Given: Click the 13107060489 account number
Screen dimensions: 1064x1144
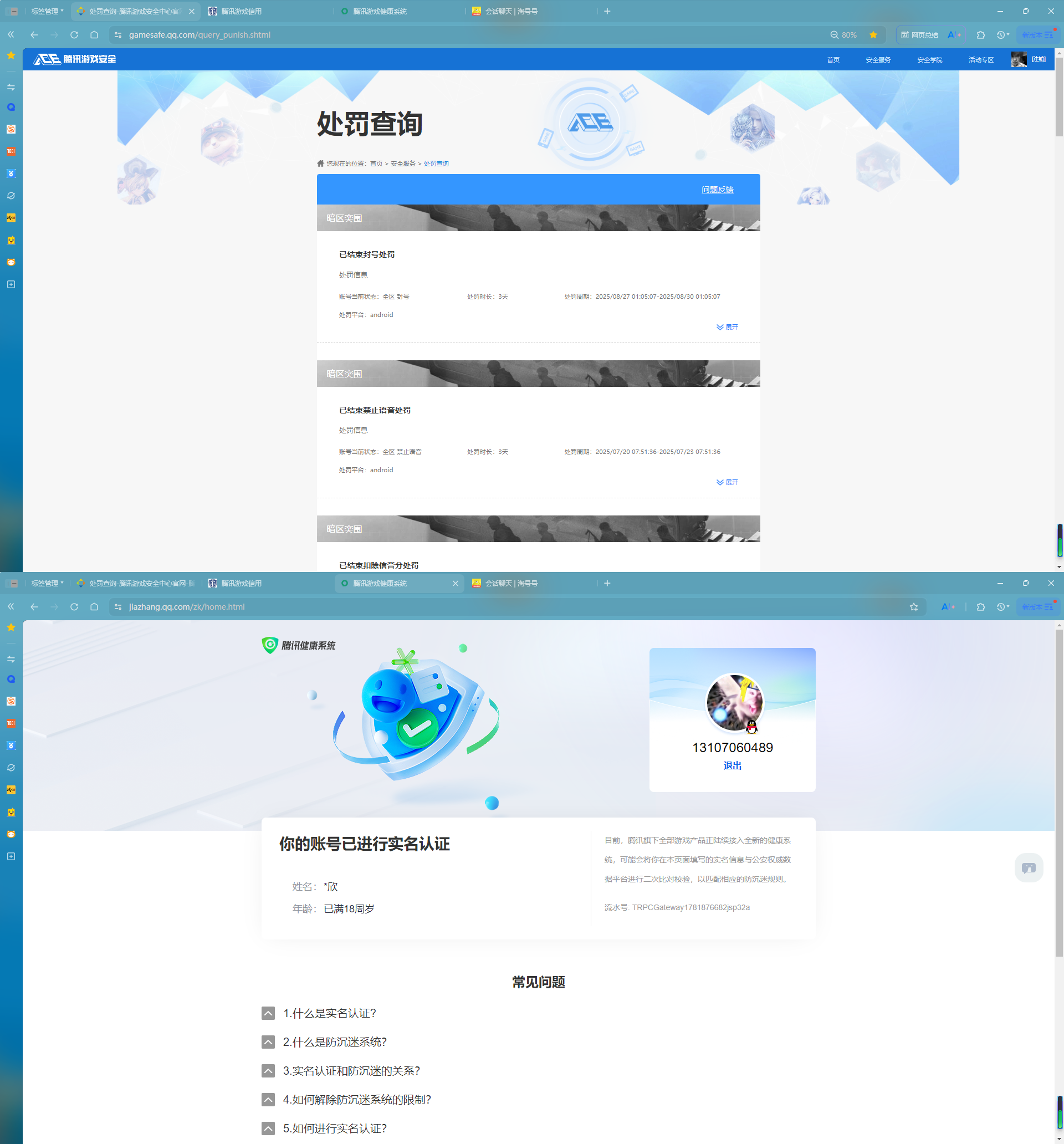Looking at the screenshot, I should tap(733, 748).
